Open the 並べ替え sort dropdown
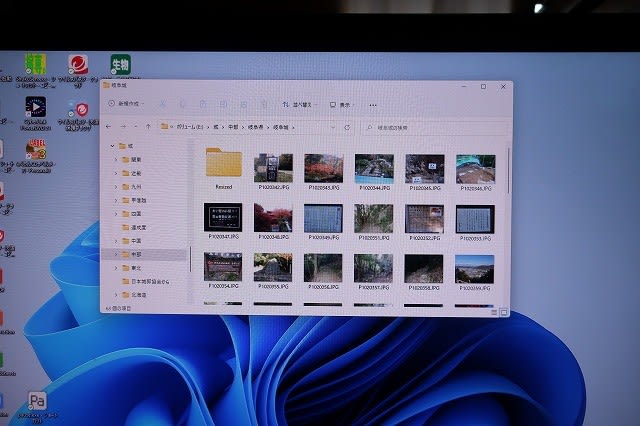Viewport: 640px width, 426px height. click(x=297, y=104)
